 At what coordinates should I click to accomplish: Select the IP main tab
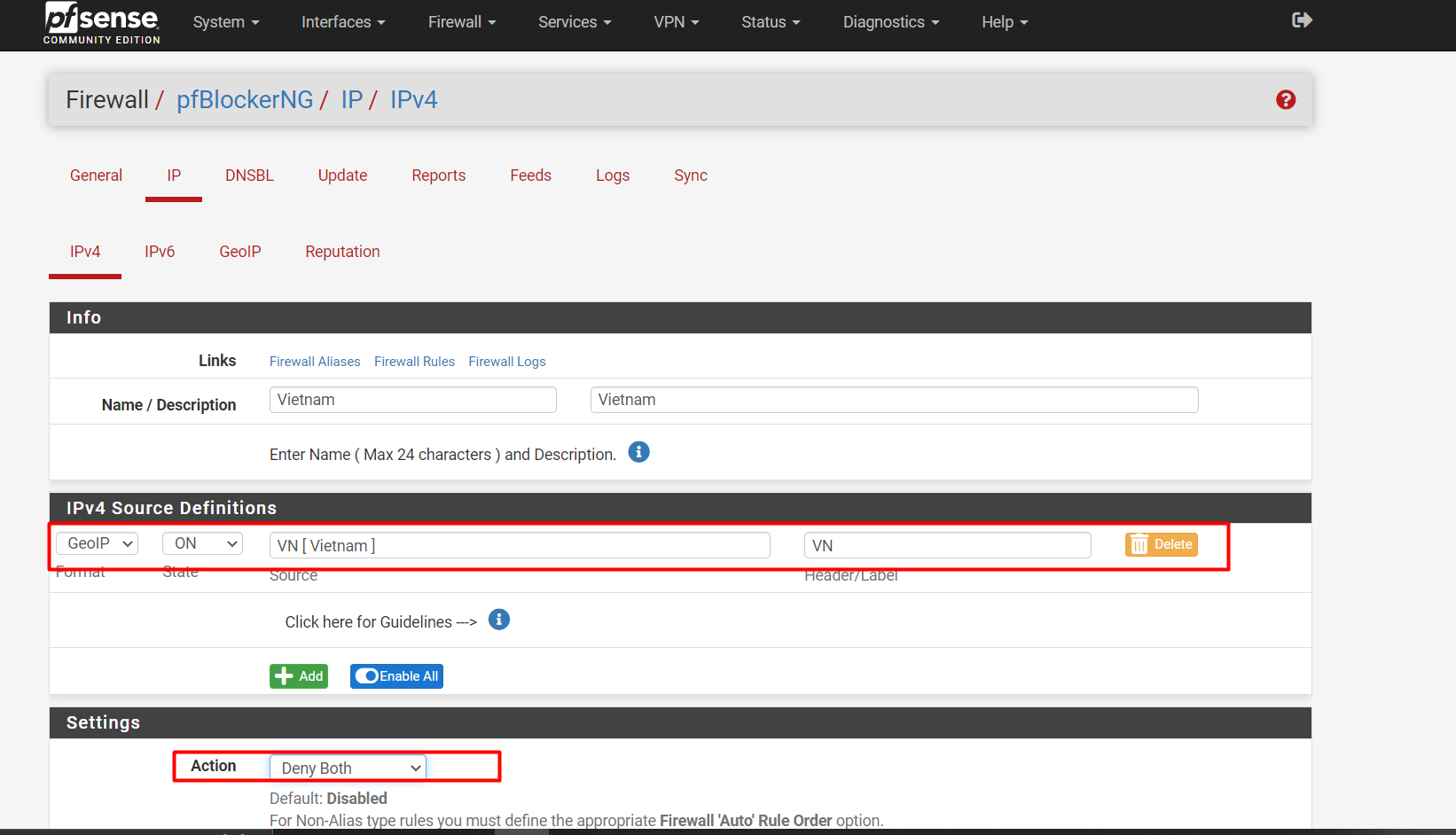pos(174,176)
